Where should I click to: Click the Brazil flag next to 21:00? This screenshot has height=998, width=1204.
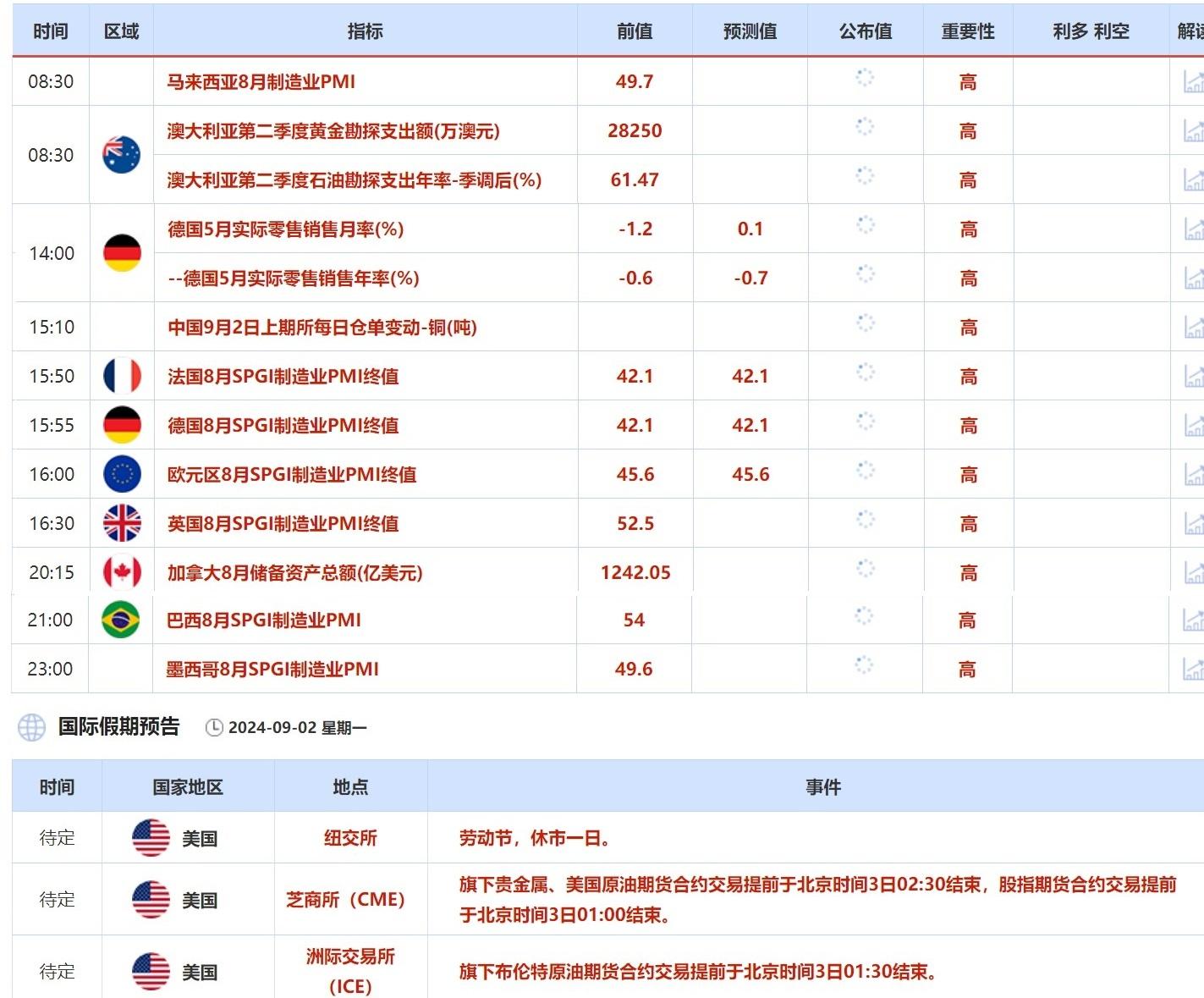click(121, 620)
